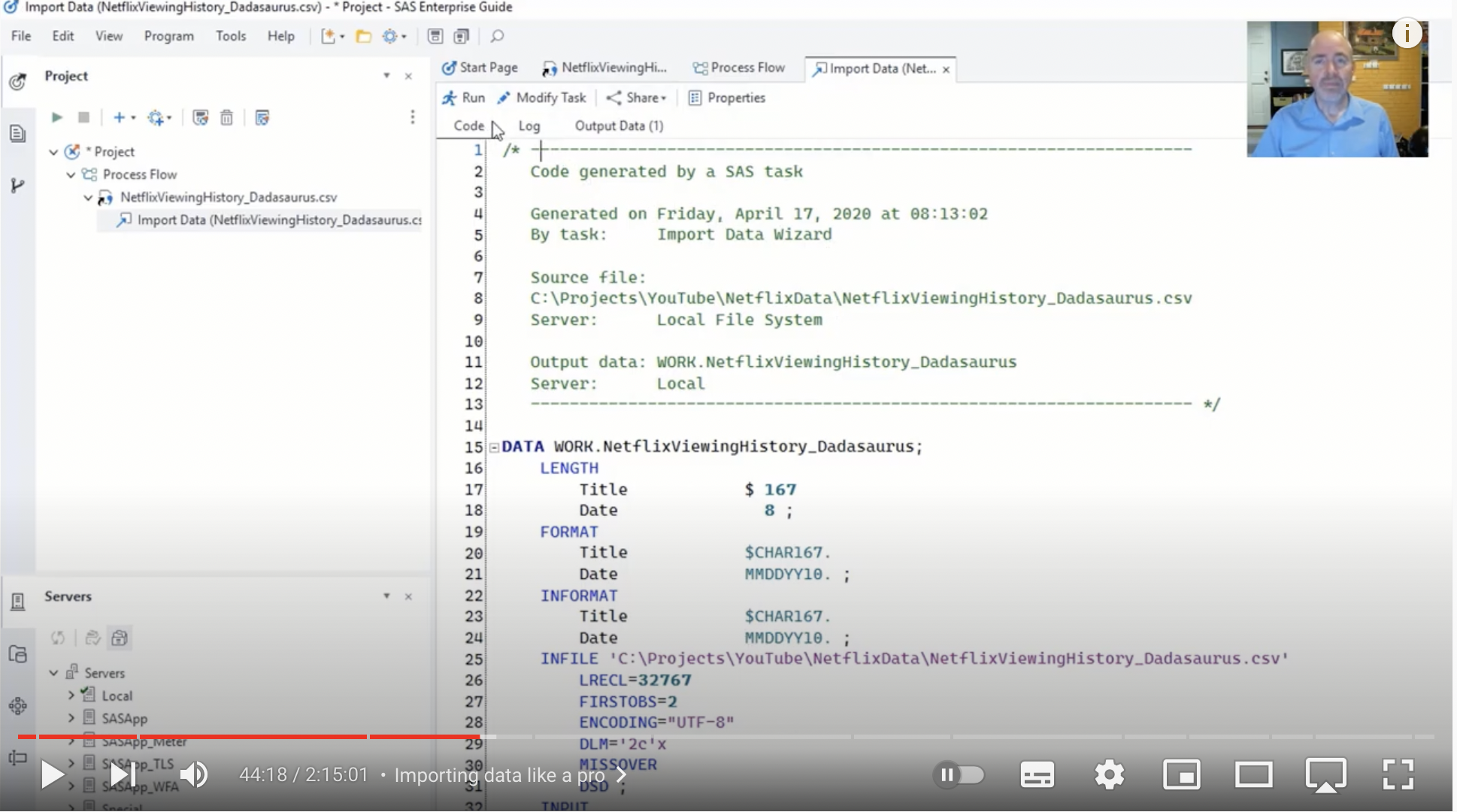The height and width of the screenshot is (812, 1457).
Task: Toggle the YouTube autoplay switch
Action: click(959, 774)
